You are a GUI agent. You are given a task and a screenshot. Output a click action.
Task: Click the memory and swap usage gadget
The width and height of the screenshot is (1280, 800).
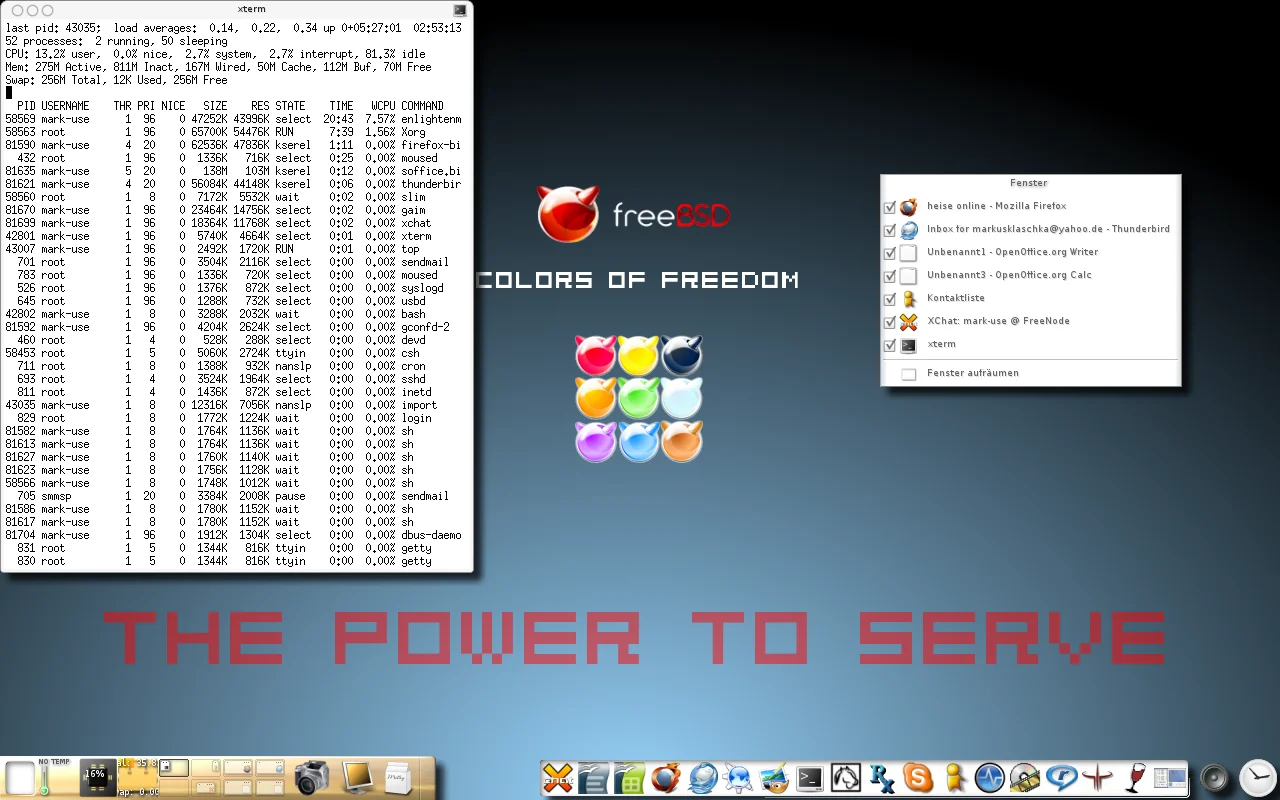click(x=138, y=777)
